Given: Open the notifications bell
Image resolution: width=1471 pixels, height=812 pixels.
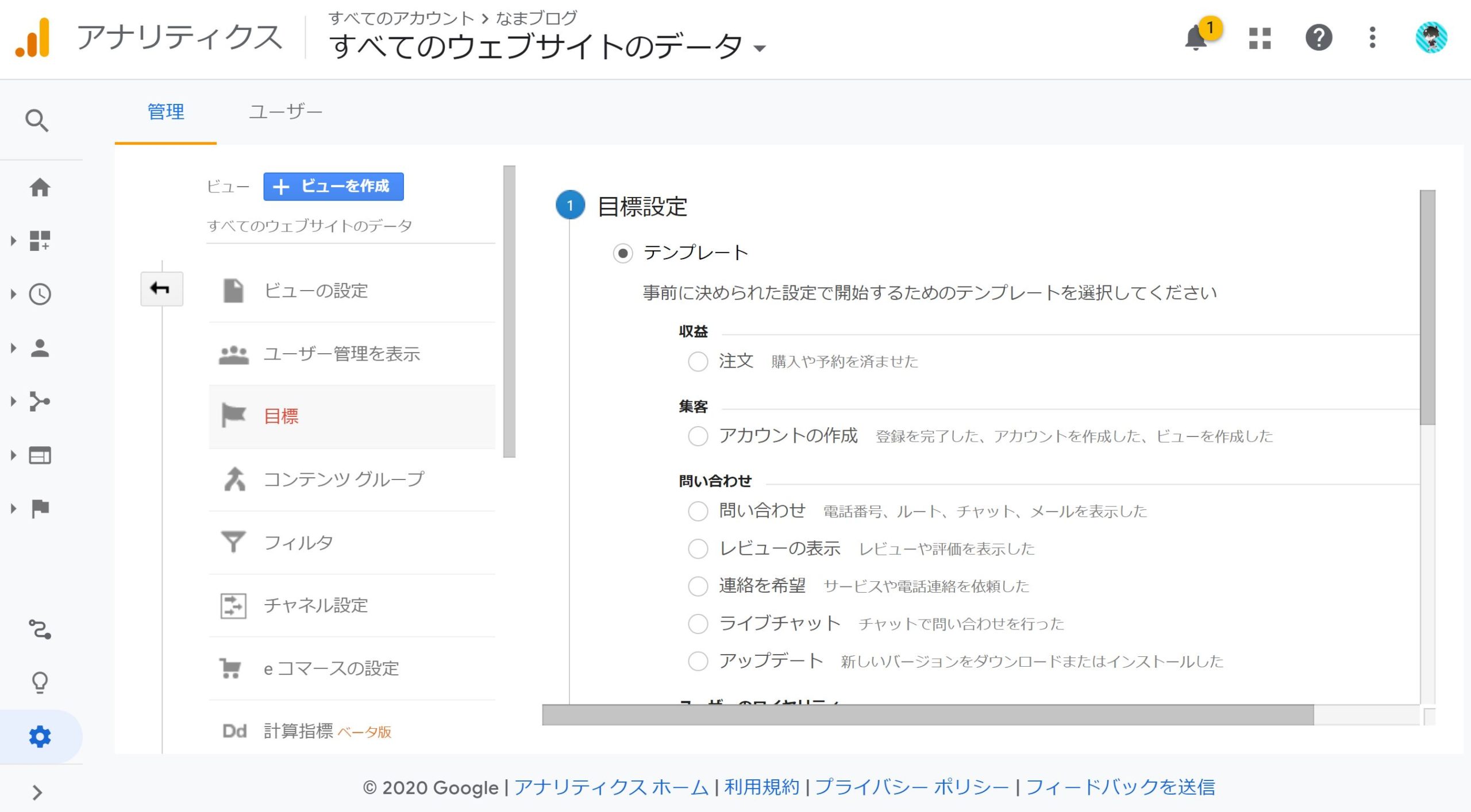Looking at the screenshot, I should point(1196,38).
